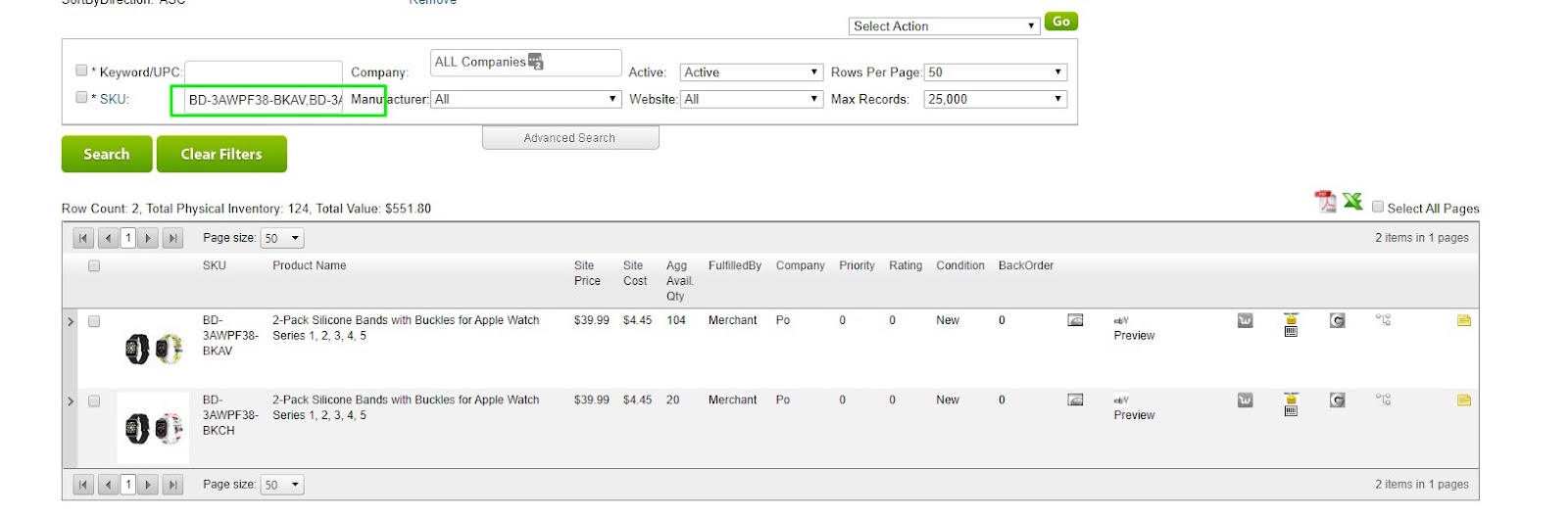The image size is (1568, 518).
Task: Click into Keyword/UPC text field
Action: point(264,72)
